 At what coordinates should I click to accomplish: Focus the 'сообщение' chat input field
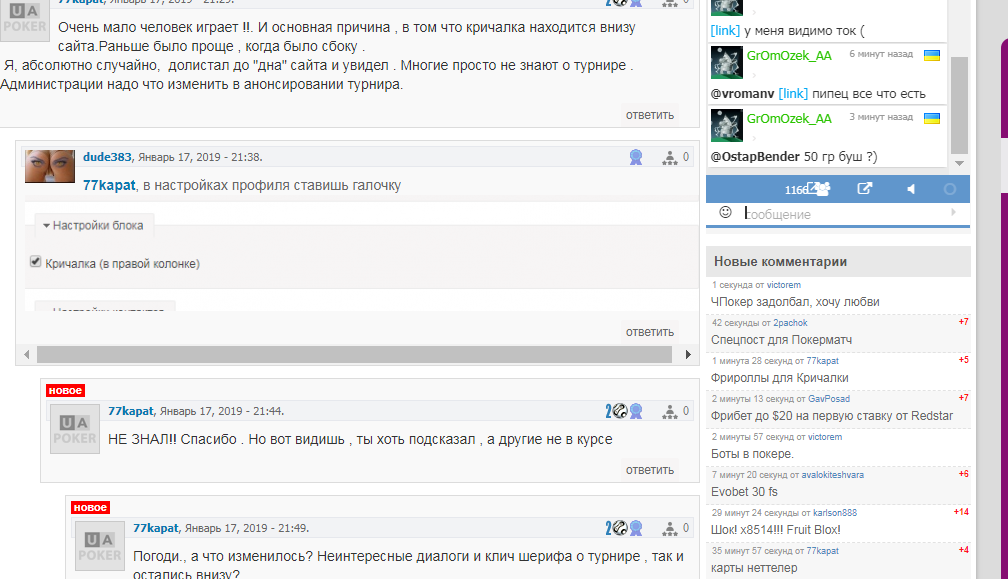842,214
